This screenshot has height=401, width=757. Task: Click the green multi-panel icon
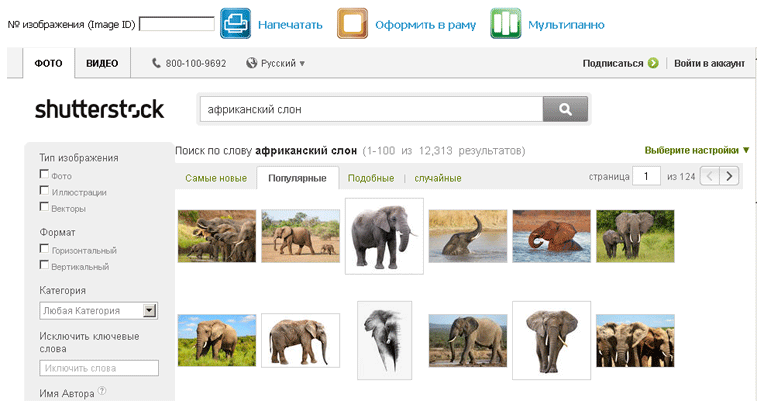click(x=505, y=23)
